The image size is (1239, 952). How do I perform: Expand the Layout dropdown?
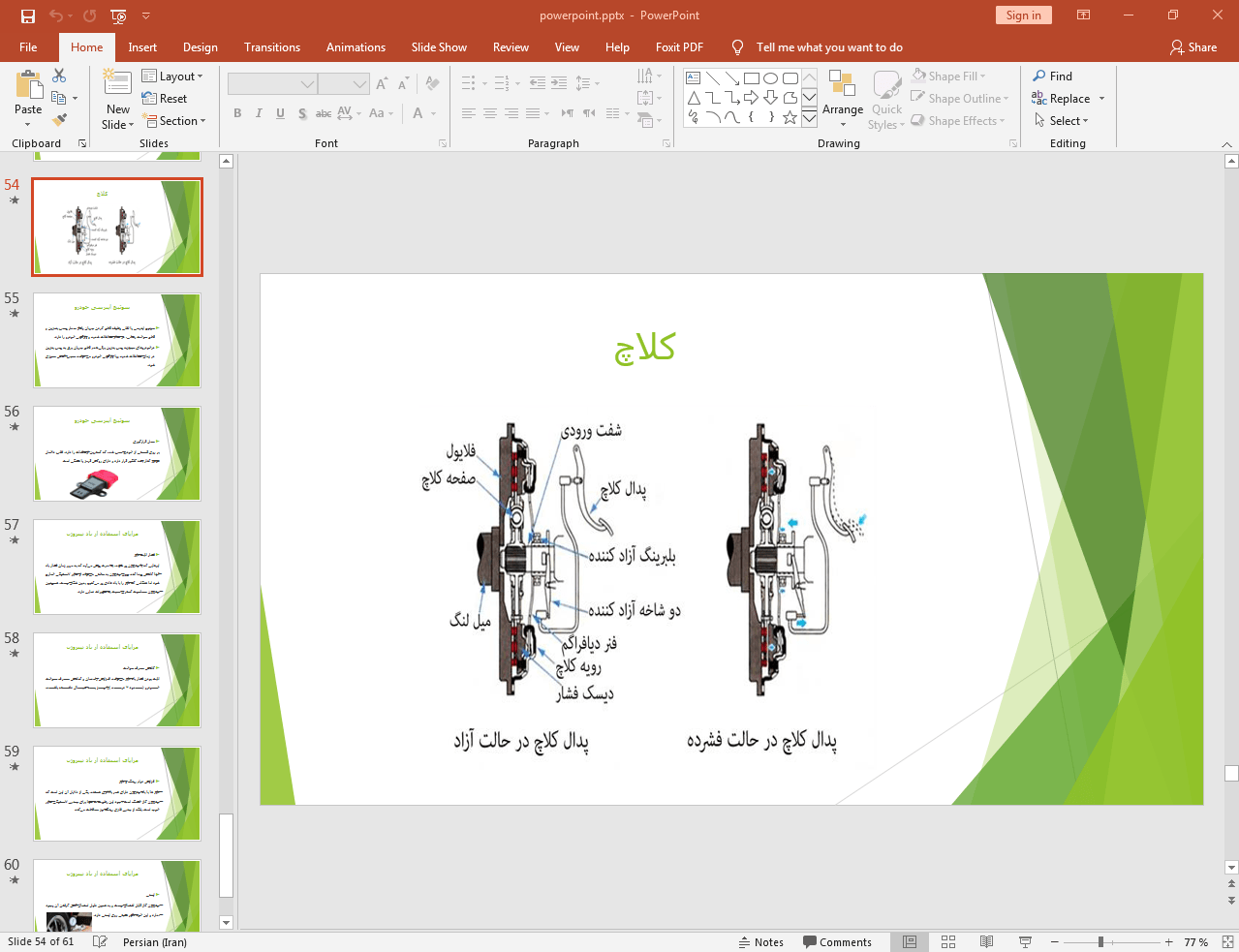(172, 77)
